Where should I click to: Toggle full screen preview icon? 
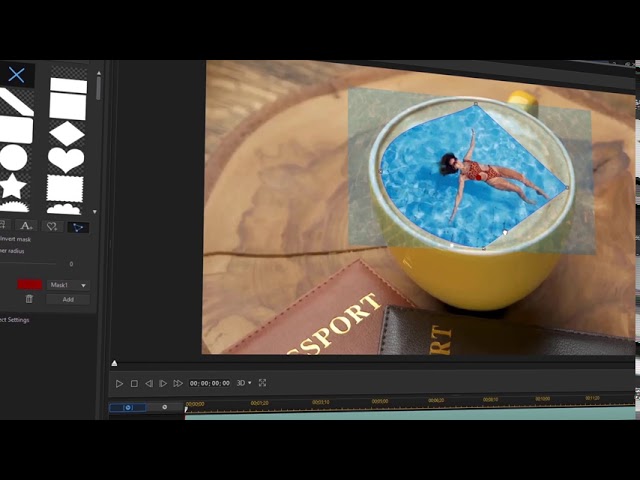coord(262,382)
